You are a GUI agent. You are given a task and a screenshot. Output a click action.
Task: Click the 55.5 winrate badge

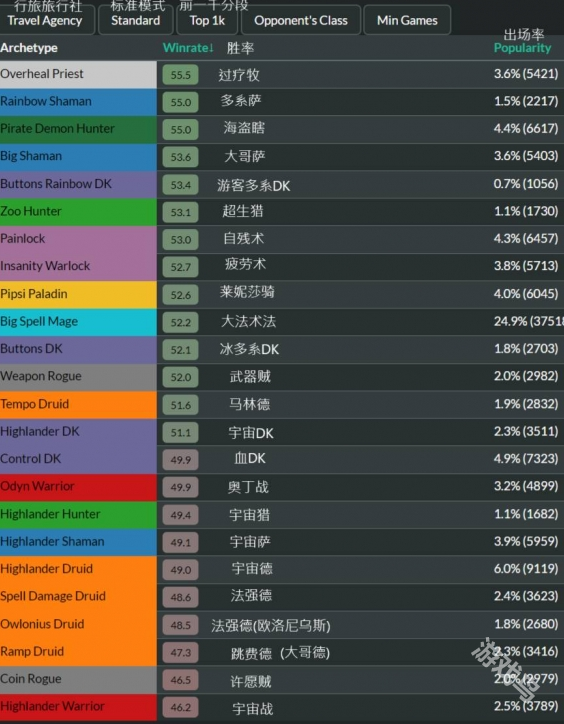click(x=181, y=75)
